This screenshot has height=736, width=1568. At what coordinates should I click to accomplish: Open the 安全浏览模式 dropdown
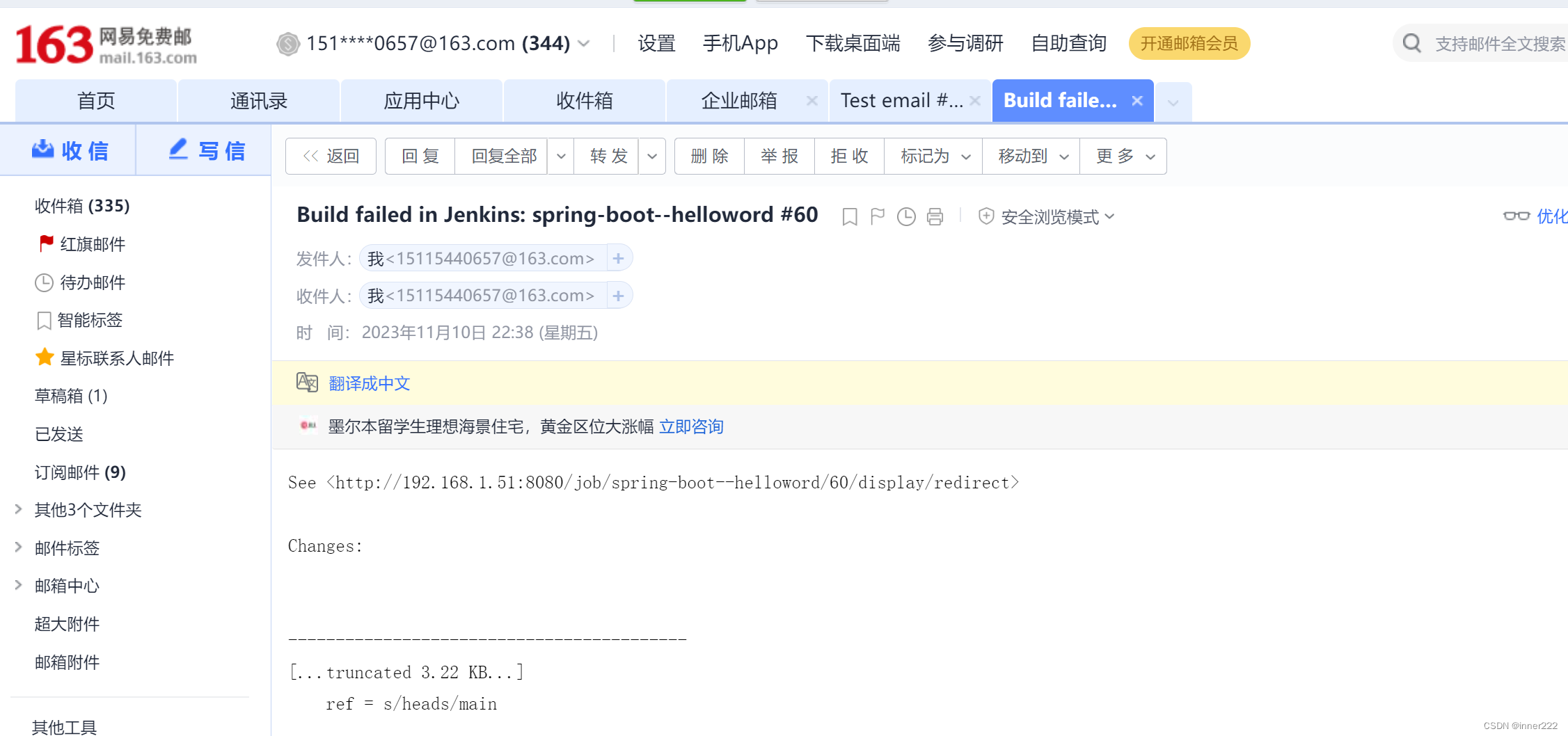pos(1047,217)
